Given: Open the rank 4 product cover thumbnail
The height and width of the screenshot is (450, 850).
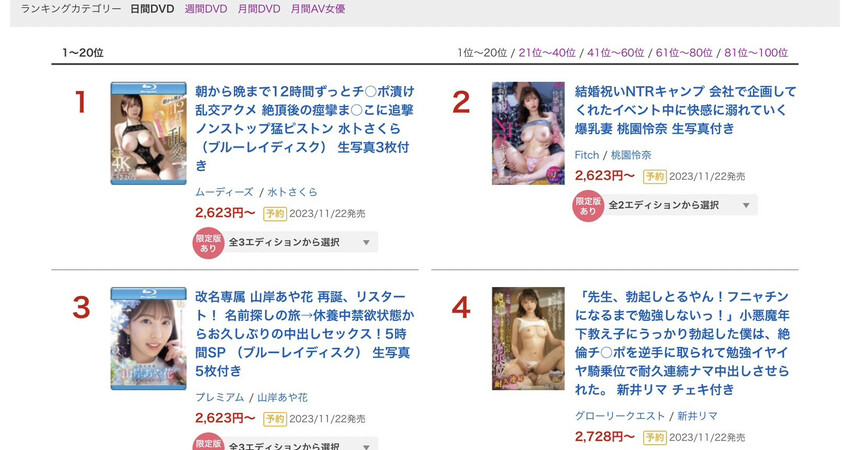Looking at the screenshot, I should point(528,338).
